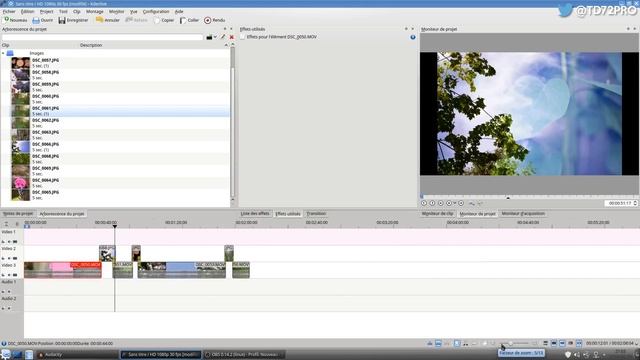Click the Audacity taskbar entry
This screenshot has height=360, width=640.
pos(77,355)
